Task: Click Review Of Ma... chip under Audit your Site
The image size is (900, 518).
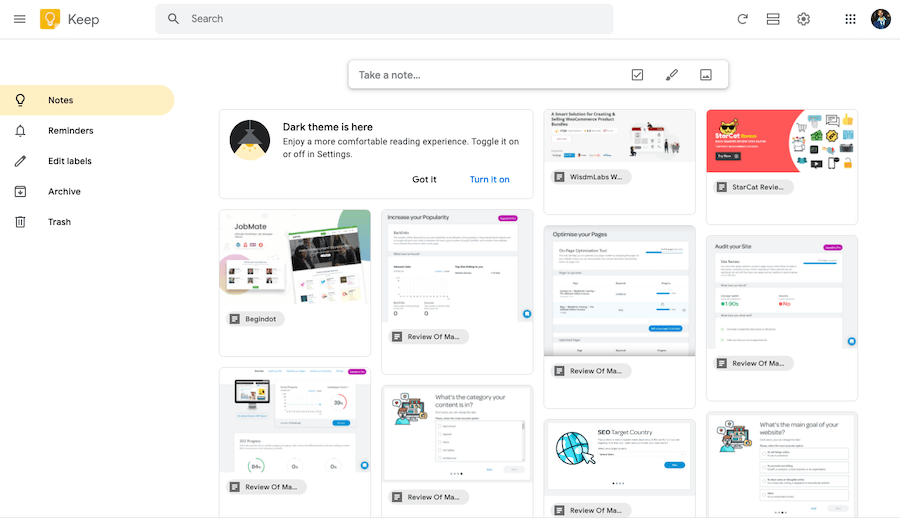Action: 754,364
